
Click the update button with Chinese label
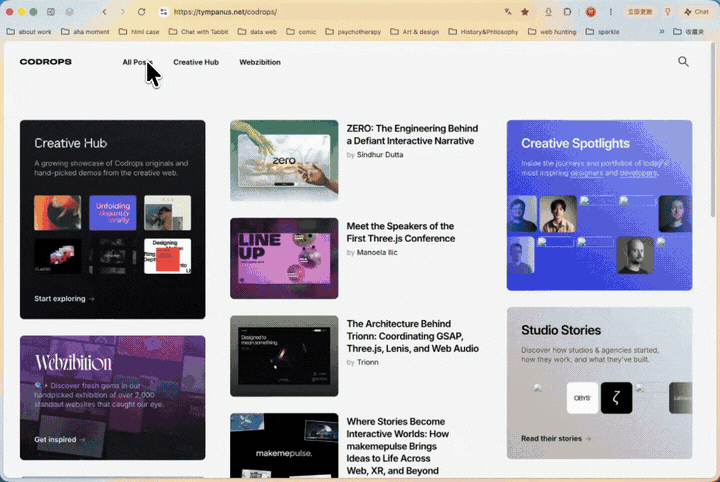click(x=640, y=12)
